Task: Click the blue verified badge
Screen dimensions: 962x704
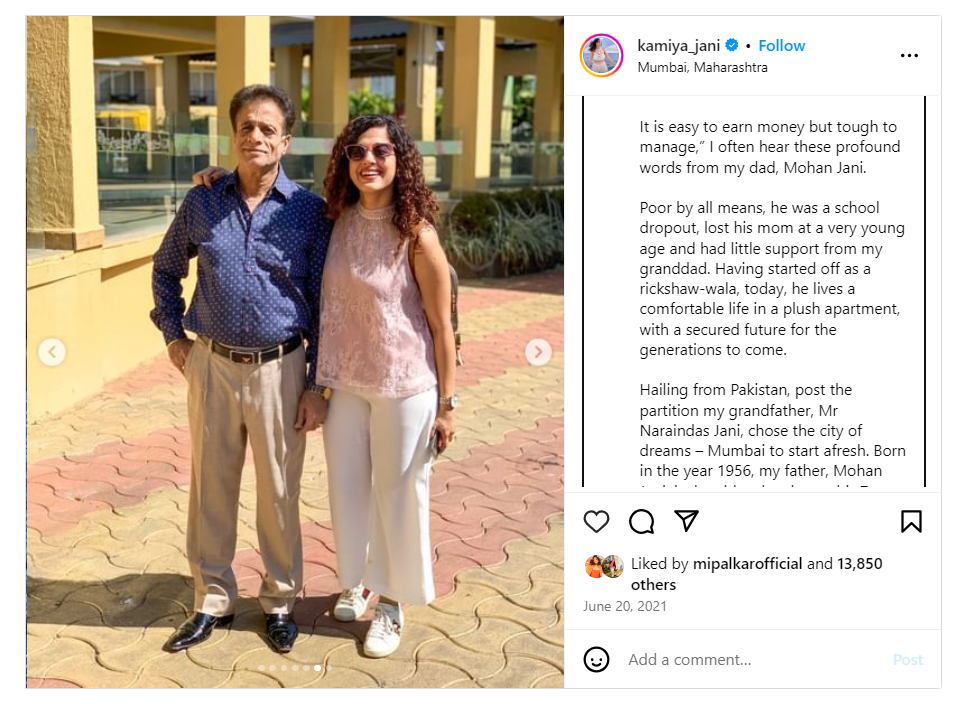Action: tap(732, 46)
